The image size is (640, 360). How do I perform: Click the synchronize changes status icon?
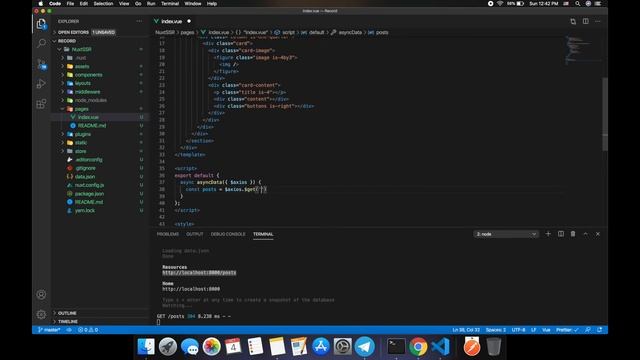coord(69,330)
